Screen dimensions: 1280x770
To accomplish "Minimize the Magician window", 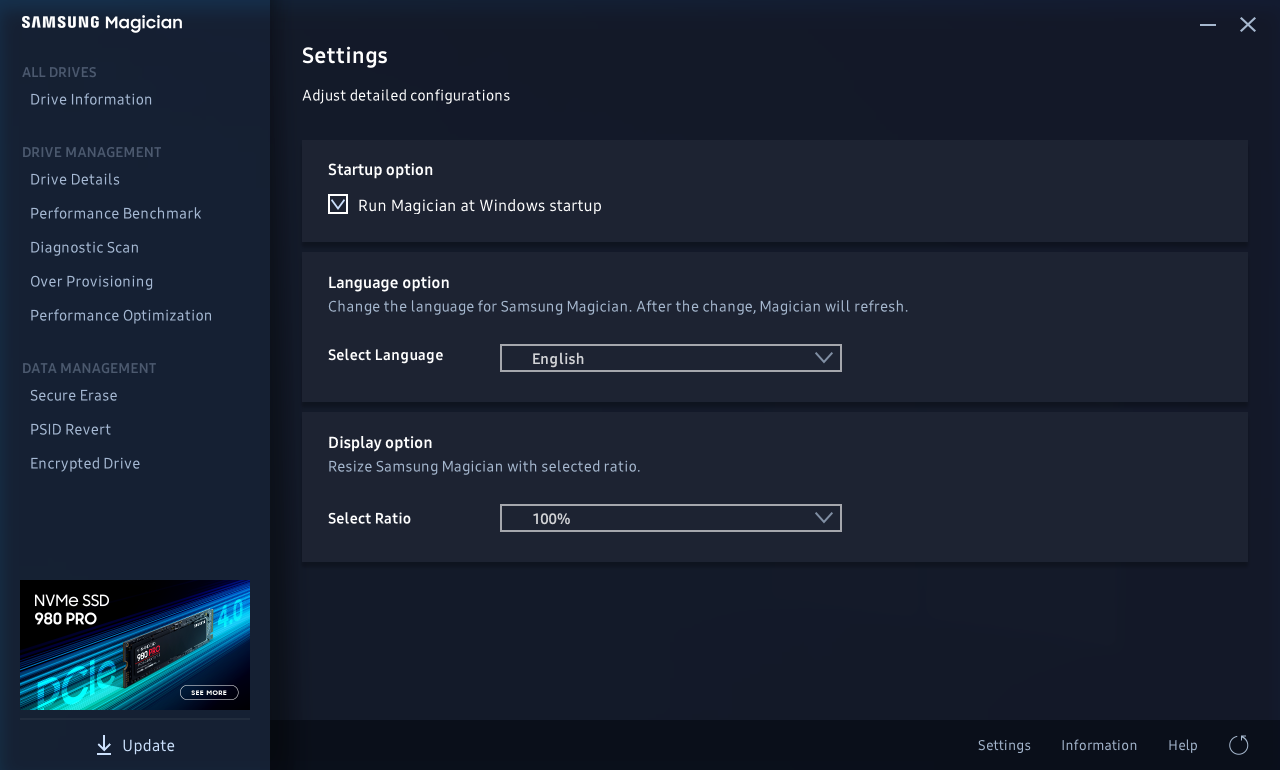I will (1208, 25).
